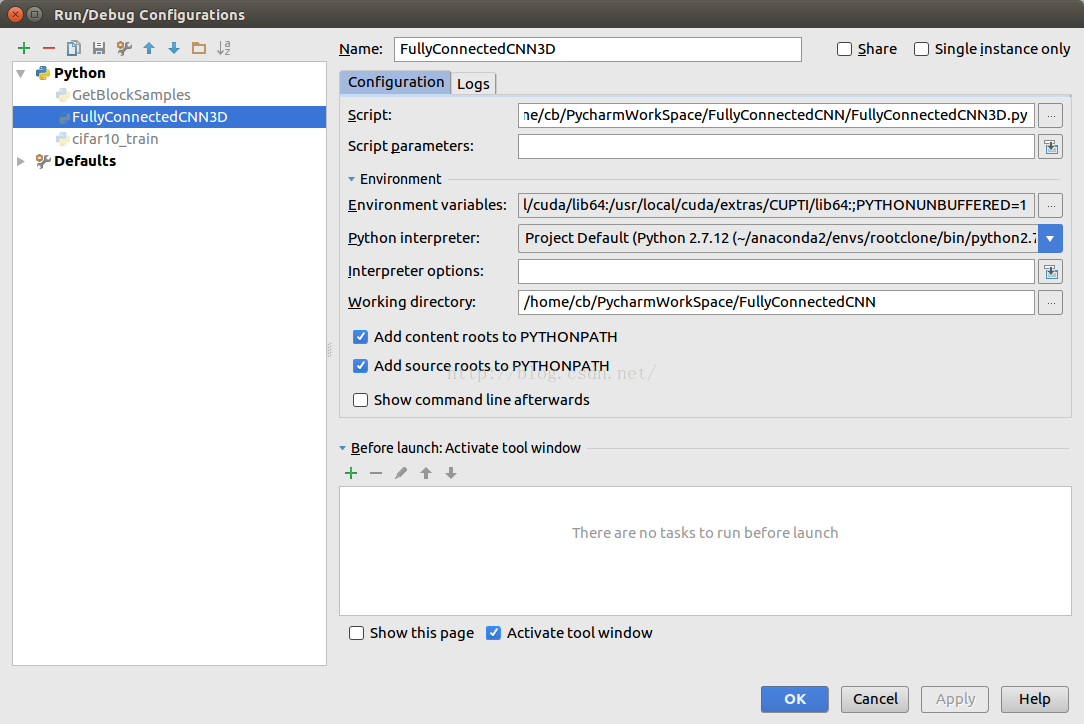Click the Environment variables field
Image resolution: width=1084 pixels, height=724 pixels.
pos(776,205)
